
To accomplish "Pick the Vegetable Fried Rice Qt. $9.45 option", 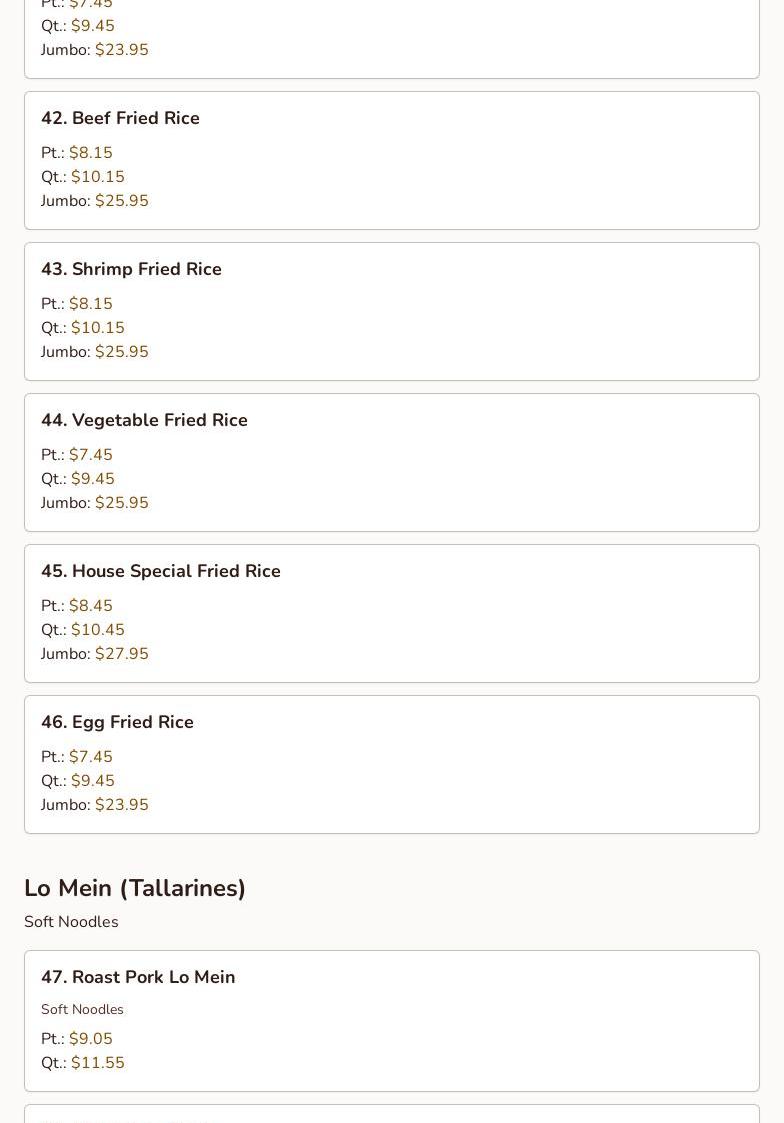I will pos(92,478).
